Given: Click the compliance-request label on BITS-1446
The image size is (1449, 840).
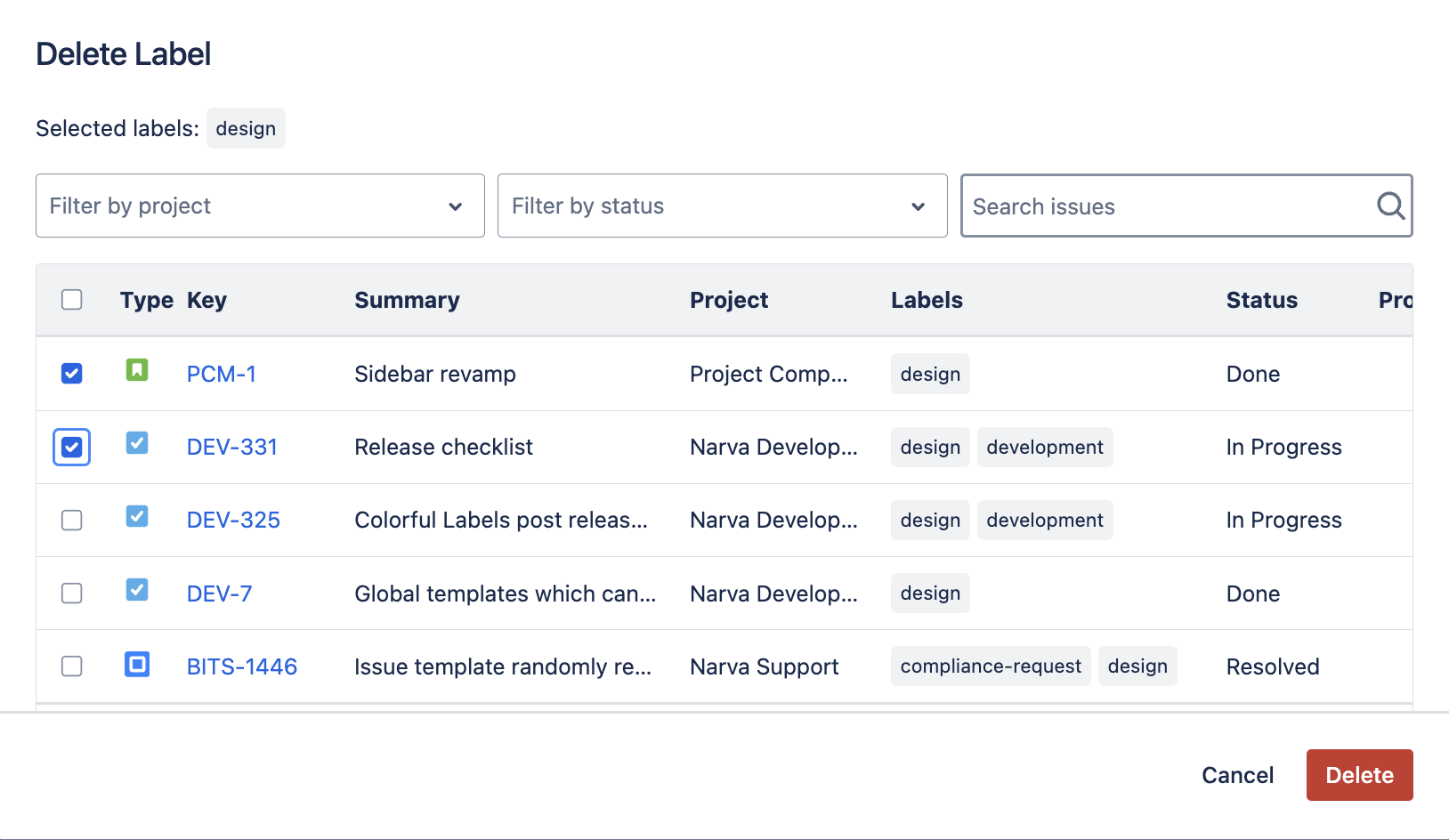Looking at the screenshot, I should click(990, 666).
